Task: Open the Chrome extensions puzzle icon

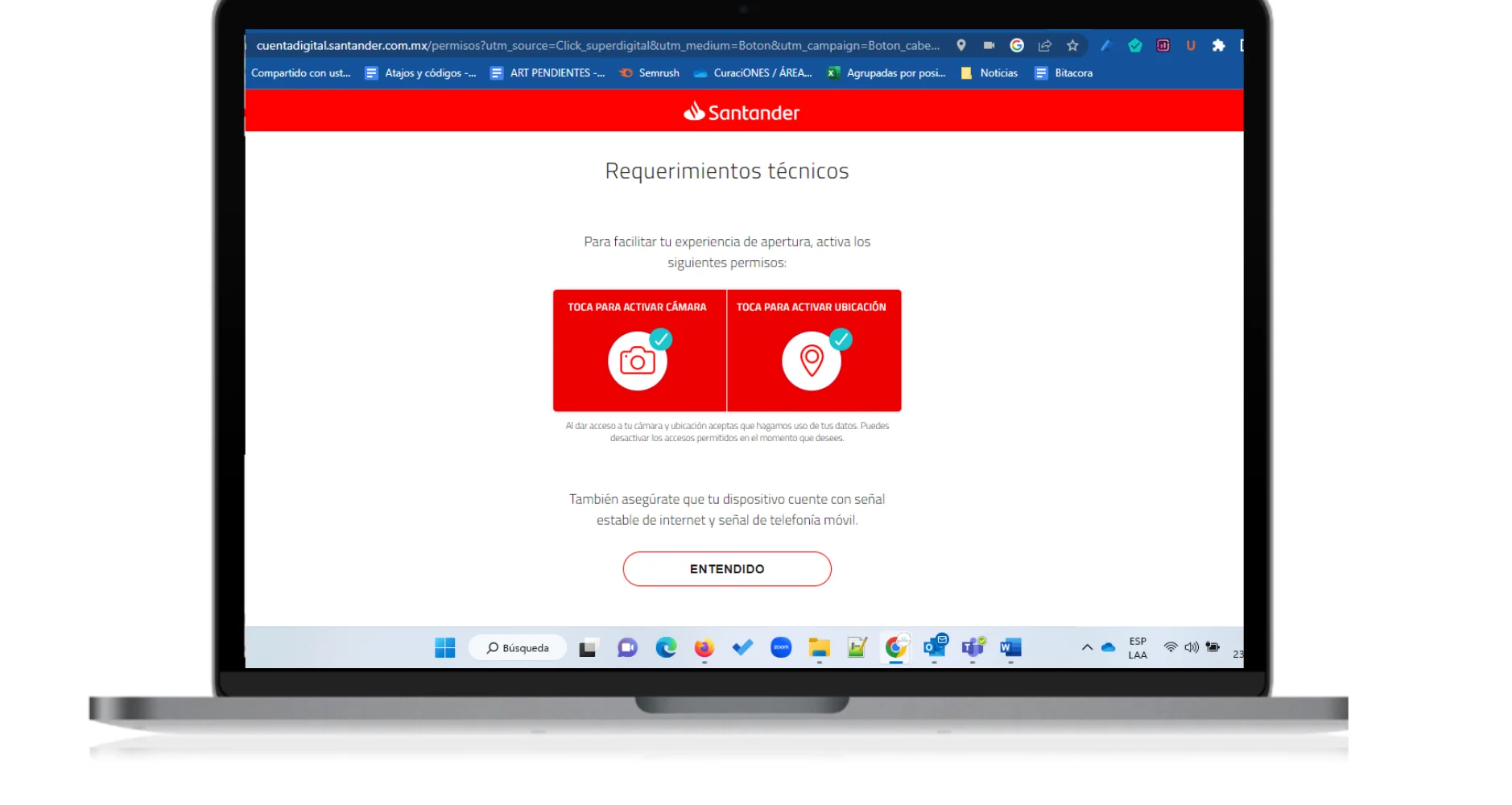Action: (x=1218, y=46)
